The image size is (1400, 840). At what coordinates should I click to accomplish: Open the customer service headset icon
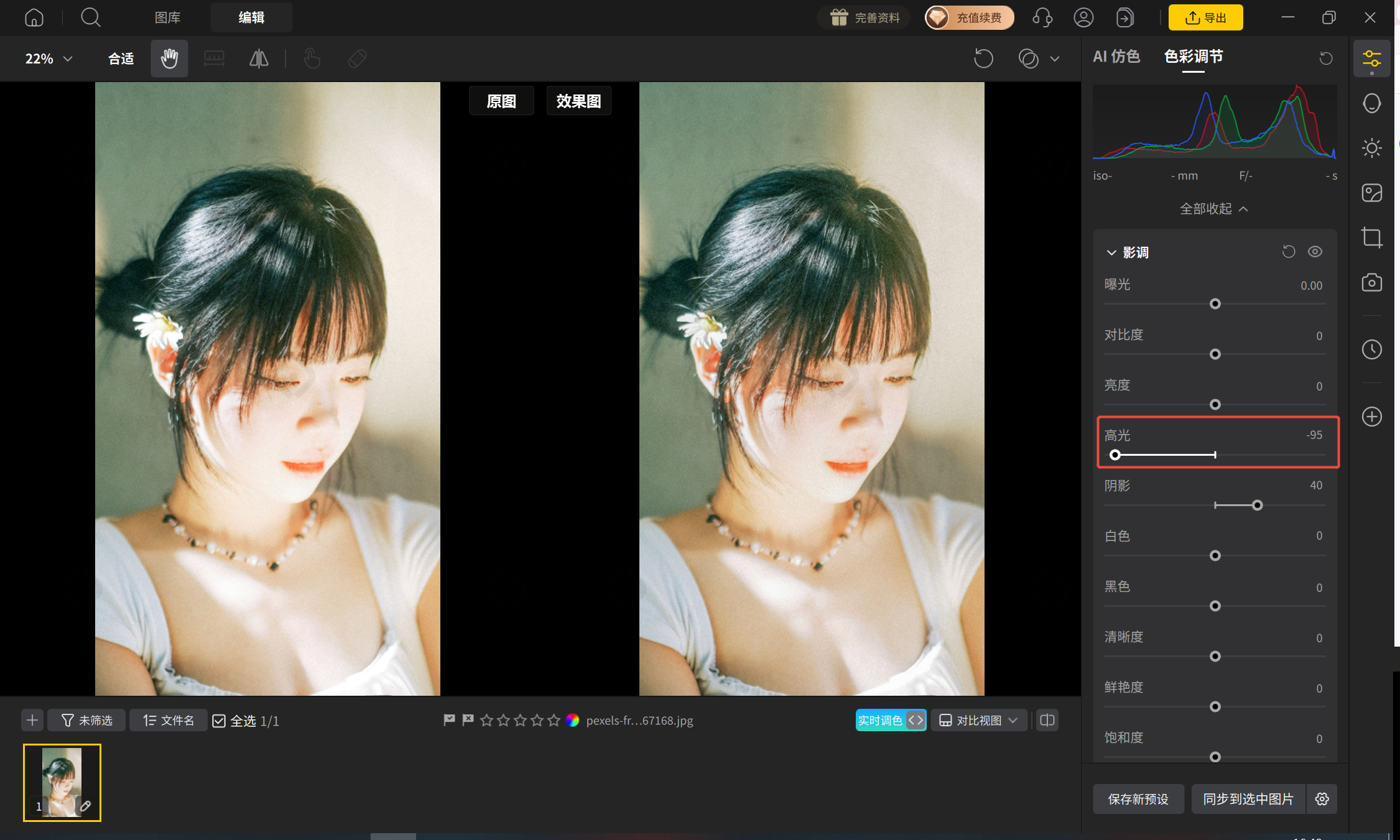point(1042,17)
